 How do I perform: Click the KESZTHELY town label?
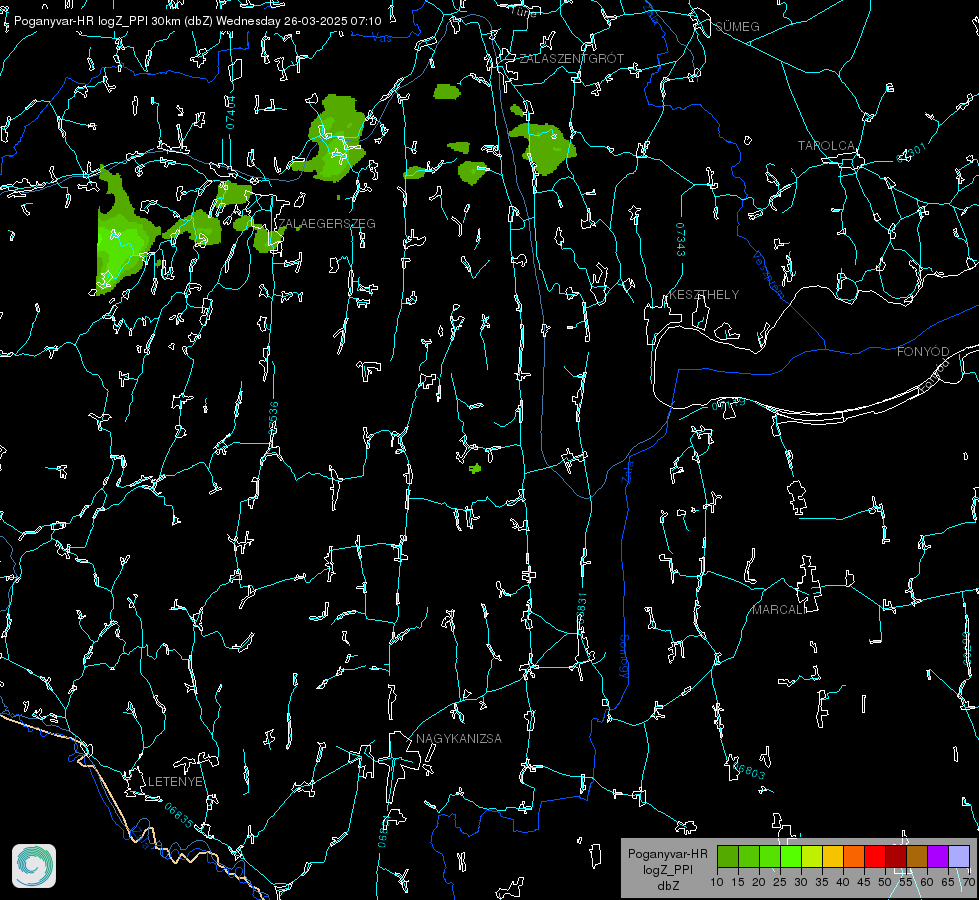click(x=704, y=295)
